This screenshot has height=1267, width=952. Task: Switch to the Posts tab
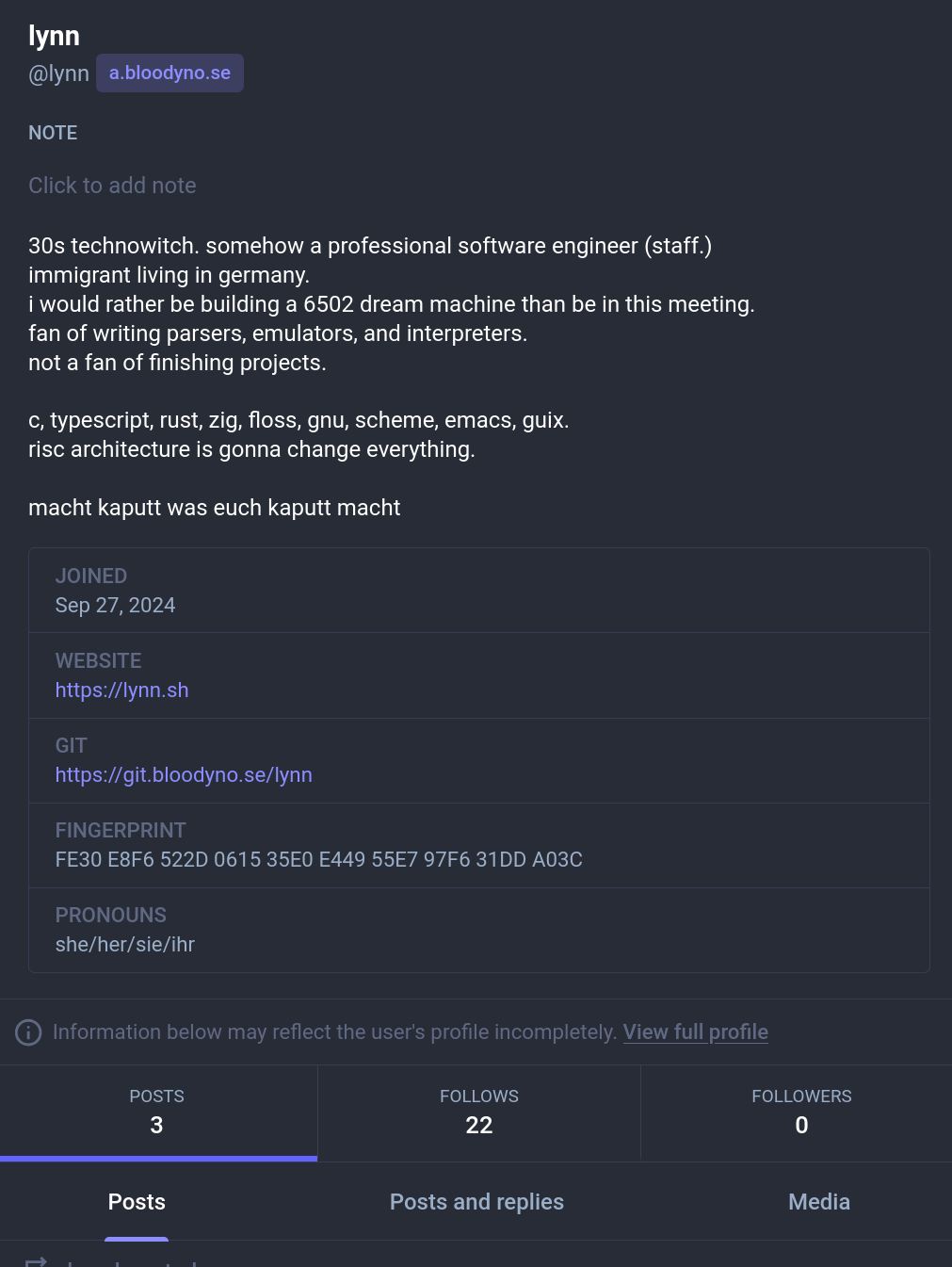coord(137,1202)
